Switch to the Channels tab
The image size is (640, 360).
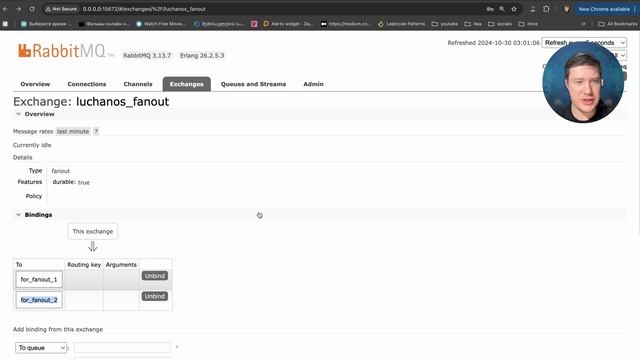pyautogui.click(x=138, y=84)
